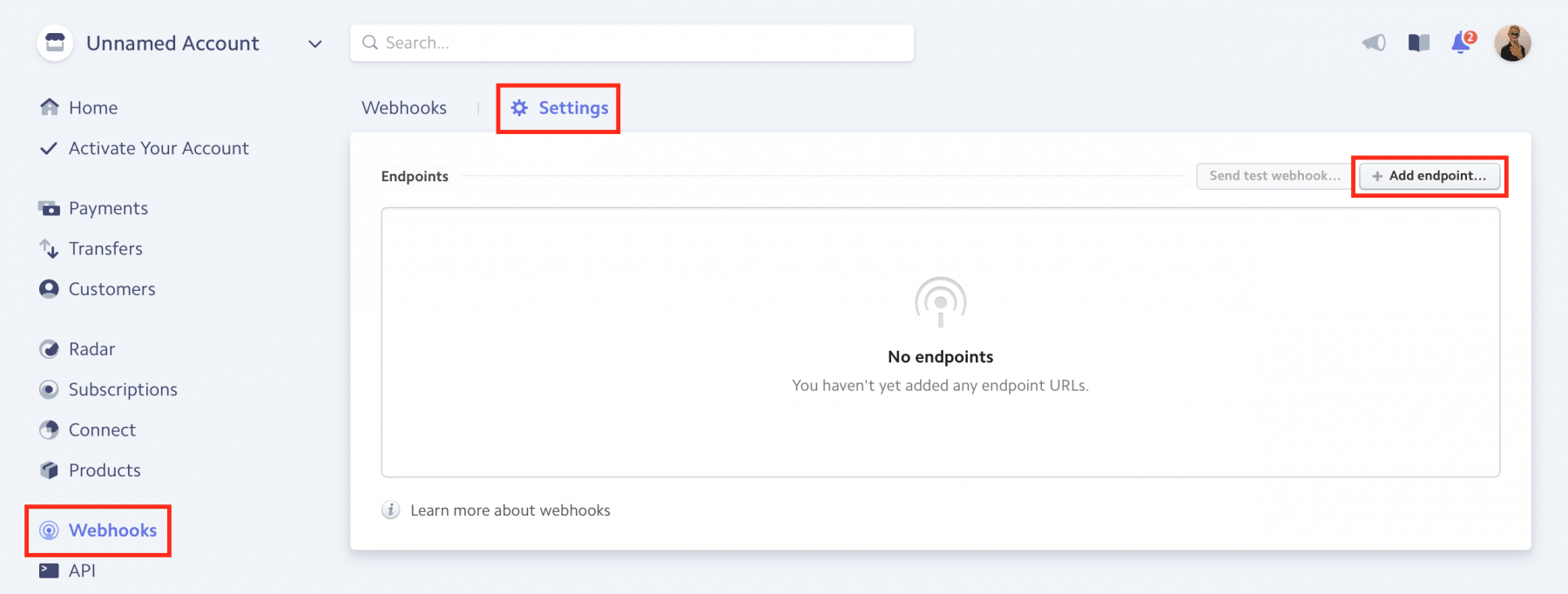
Task: Click the megaphone announcements icon
Action: (1374, 43)
